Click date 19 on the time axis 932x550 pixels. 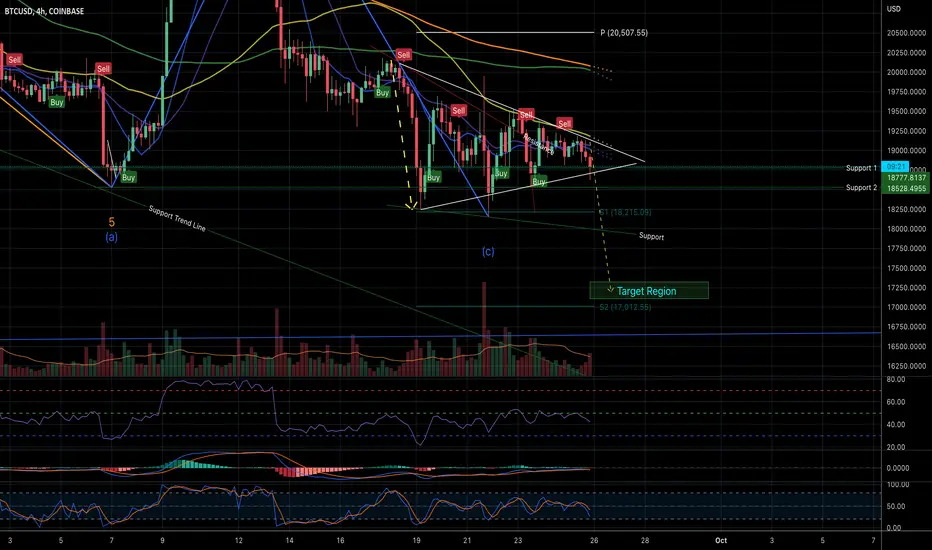[417, 540]
